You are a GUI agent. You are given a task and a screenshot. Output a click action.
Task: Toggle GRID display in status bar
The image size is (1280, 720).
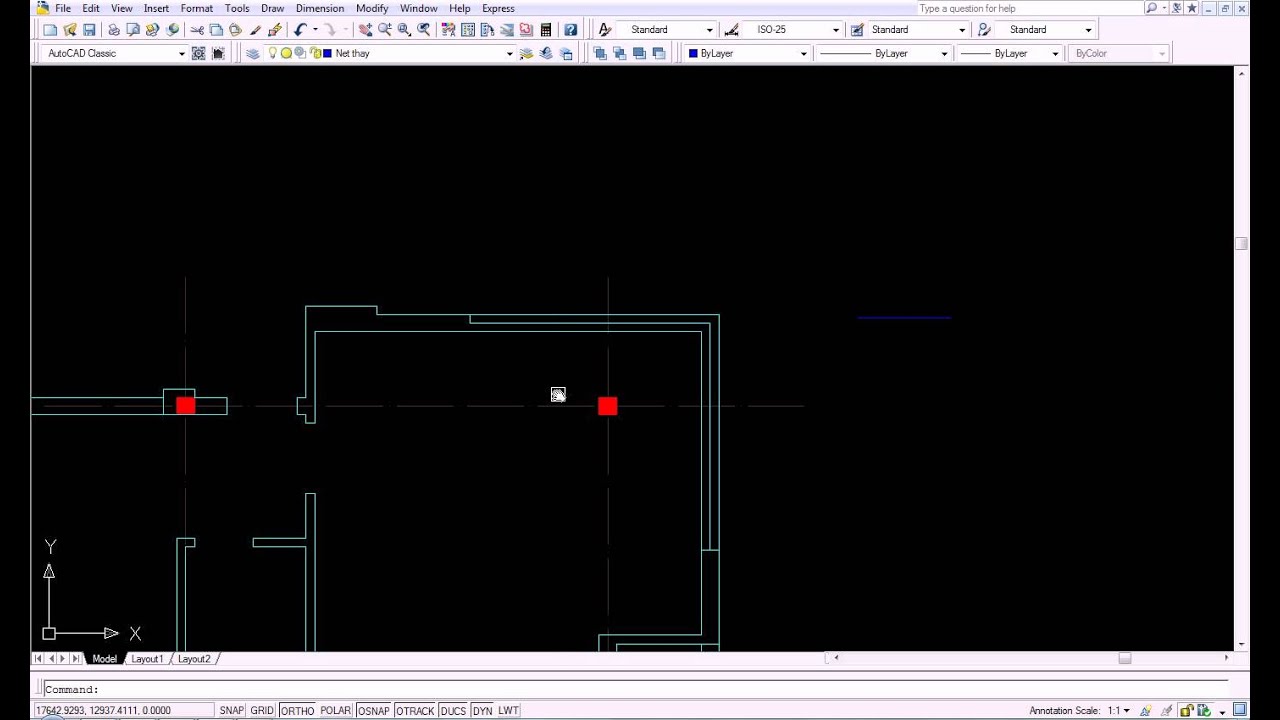click(262, 711)
